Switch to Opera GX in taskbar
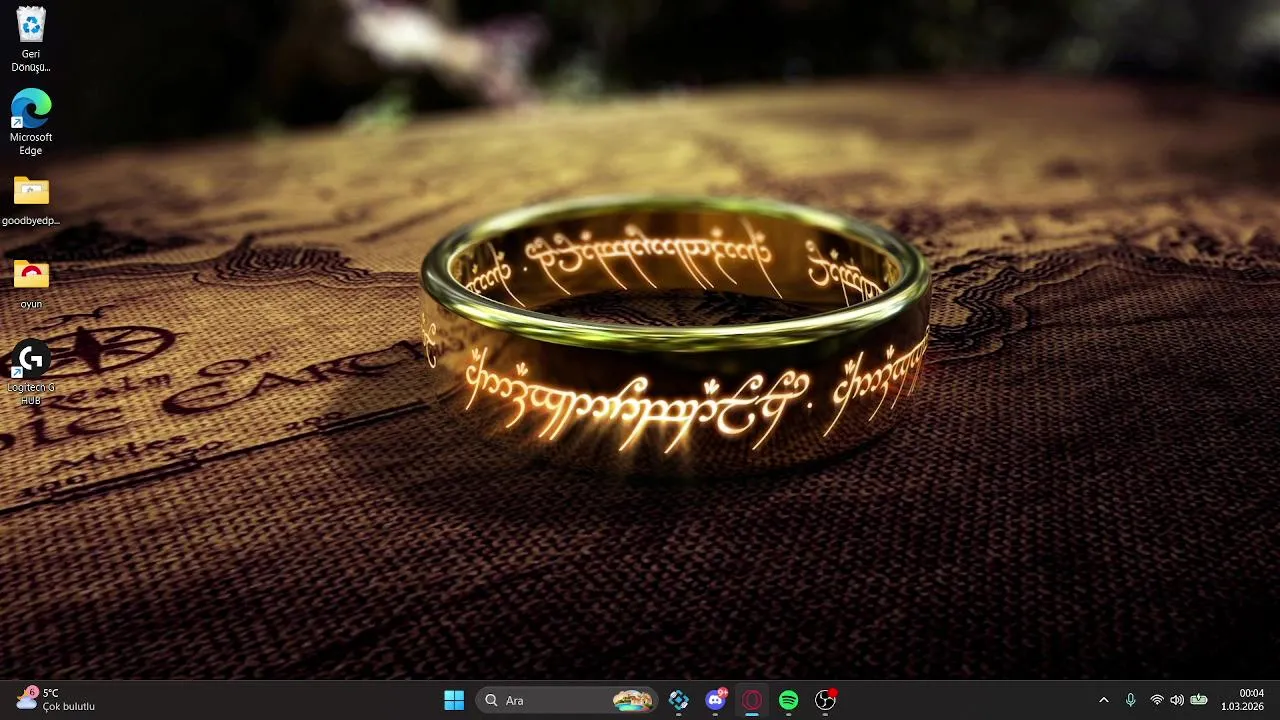 (752, 700)
